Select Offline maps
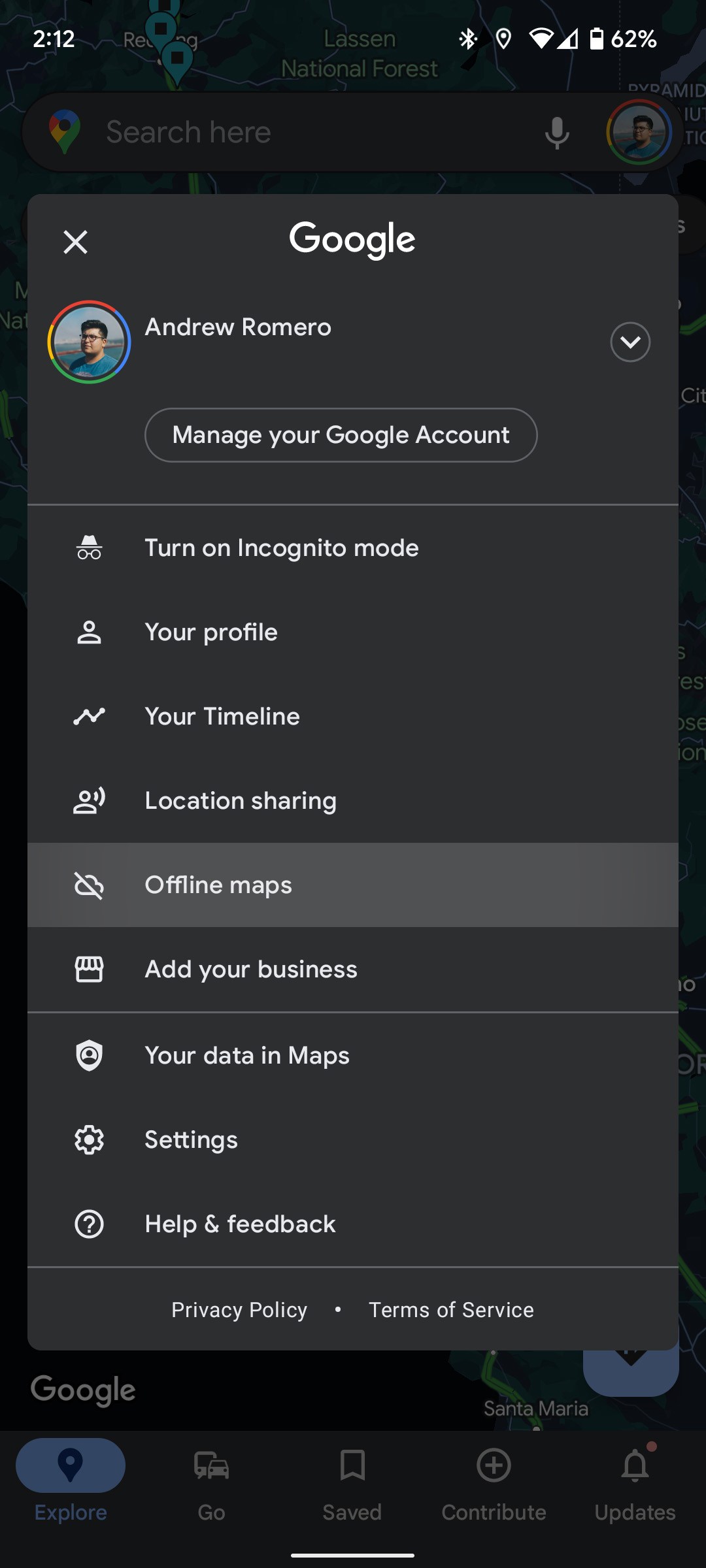Image resolution: width=706 pixels, height=1568 pixels. pos(353,885)
